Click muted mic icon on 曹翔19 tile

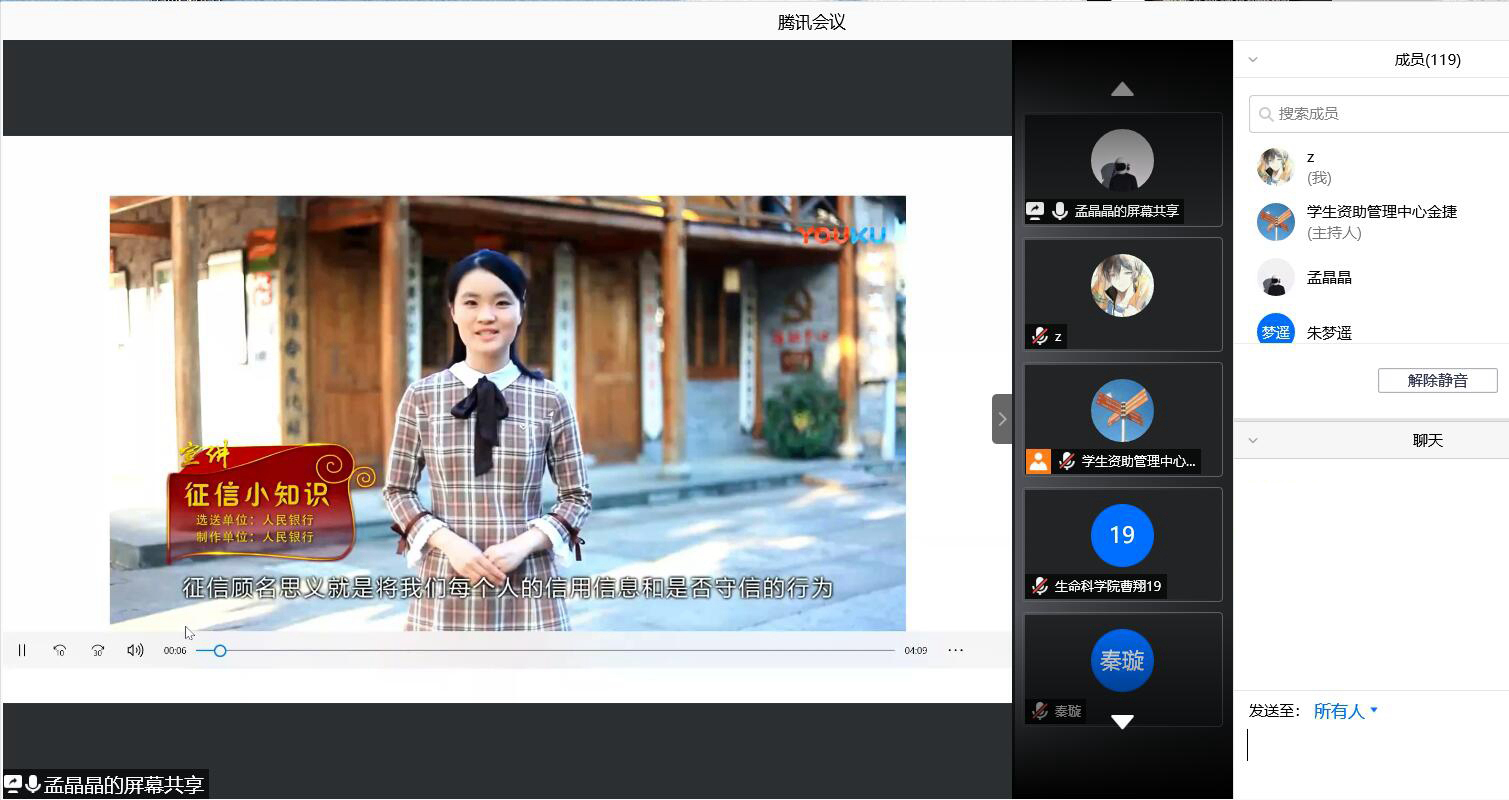coord(1040,586)
